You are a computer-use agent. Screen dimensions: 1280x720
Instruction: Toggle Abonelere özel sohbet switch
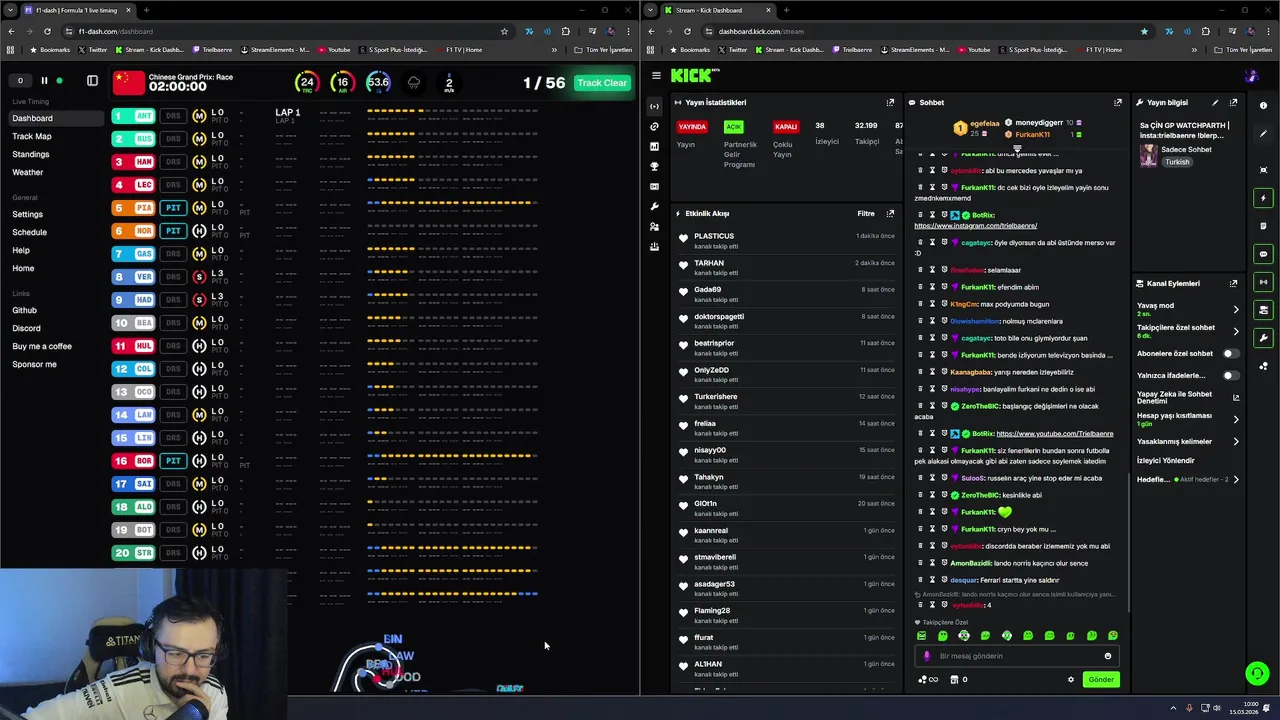[1230, 353]
